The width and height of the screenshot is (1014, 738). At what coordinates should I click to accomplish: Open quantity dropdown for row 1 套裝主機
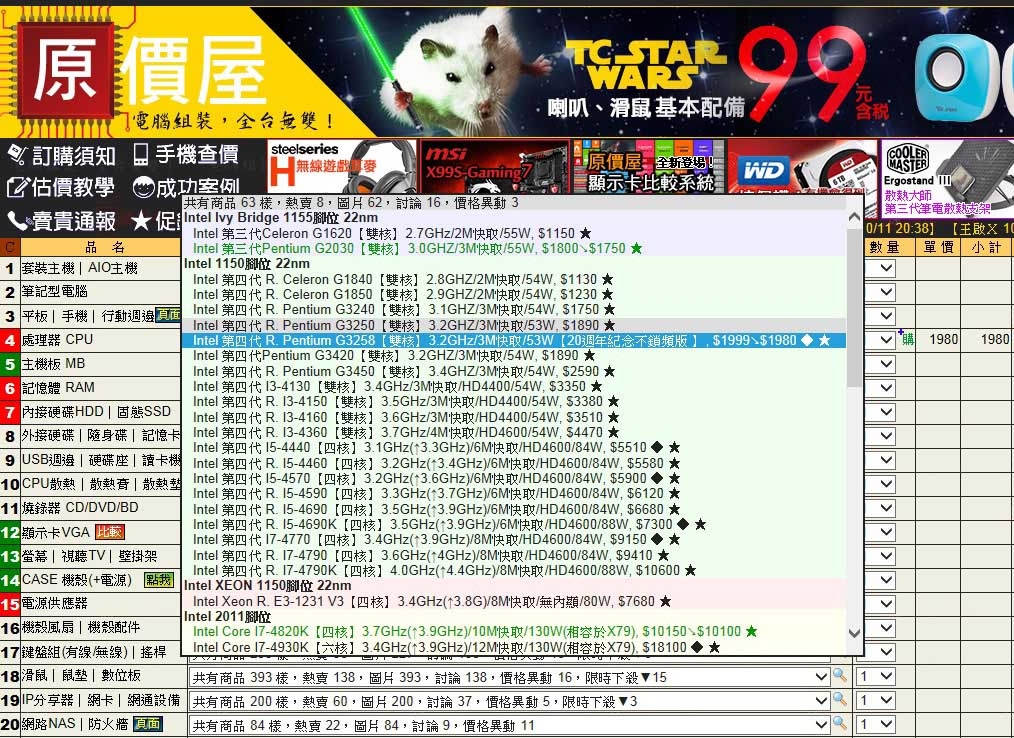pos(881,268)
